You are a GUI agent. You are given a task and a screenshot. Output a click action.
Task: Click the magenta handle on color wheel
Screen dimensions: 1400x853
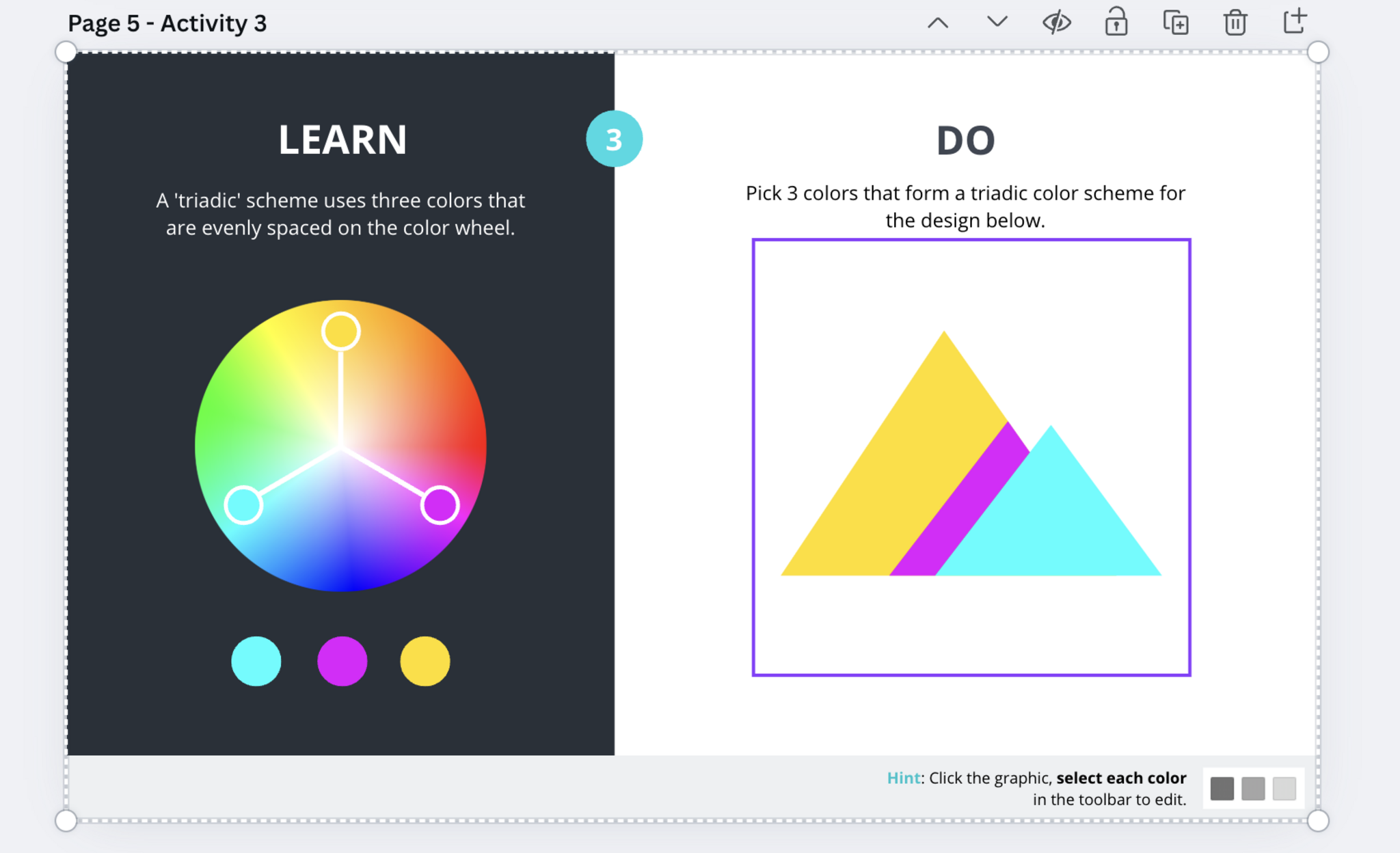coord(440,505)
